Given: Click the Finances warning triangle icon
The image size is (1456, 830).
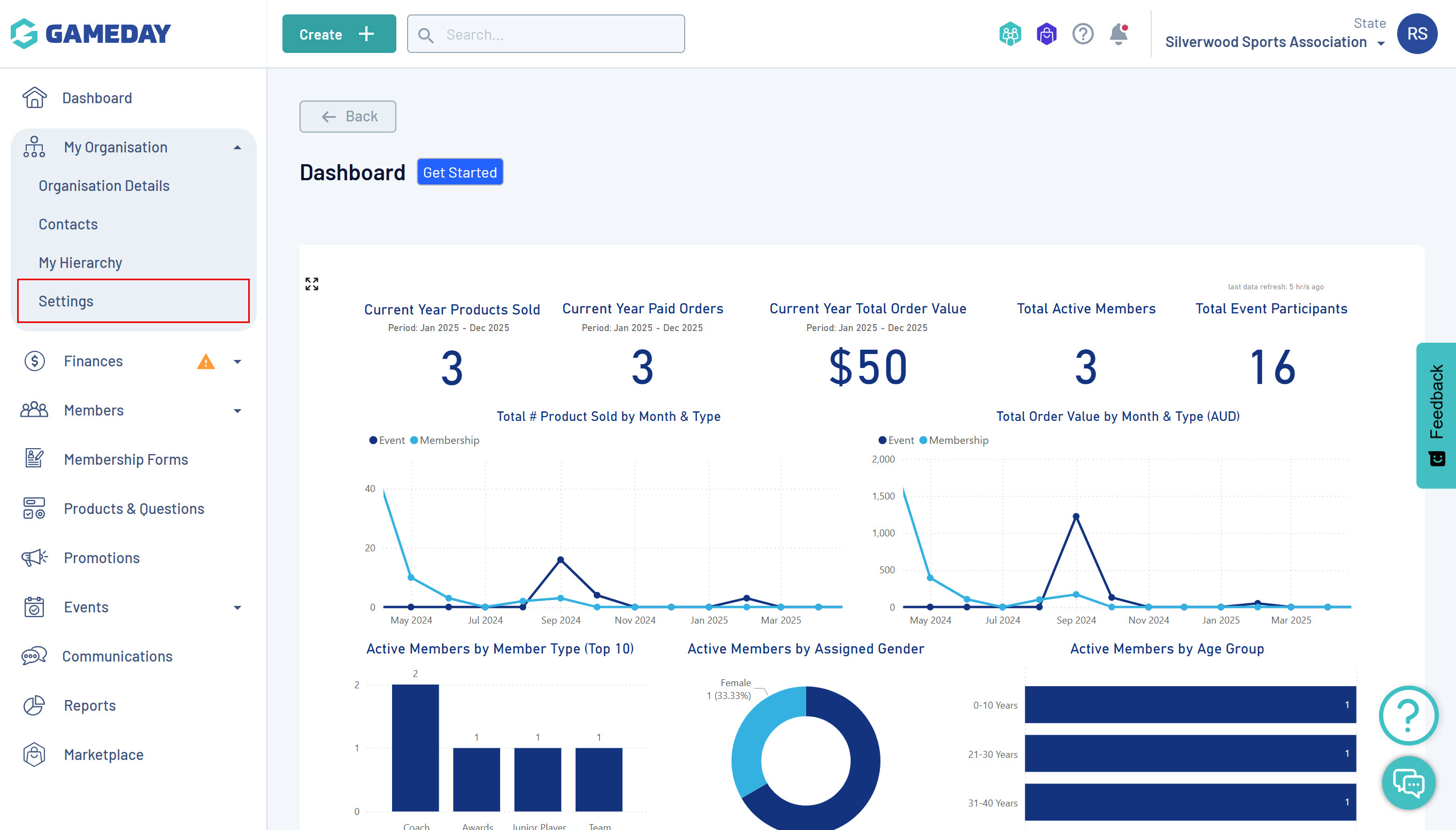Looking at the screenshot, I should point(205,362).
